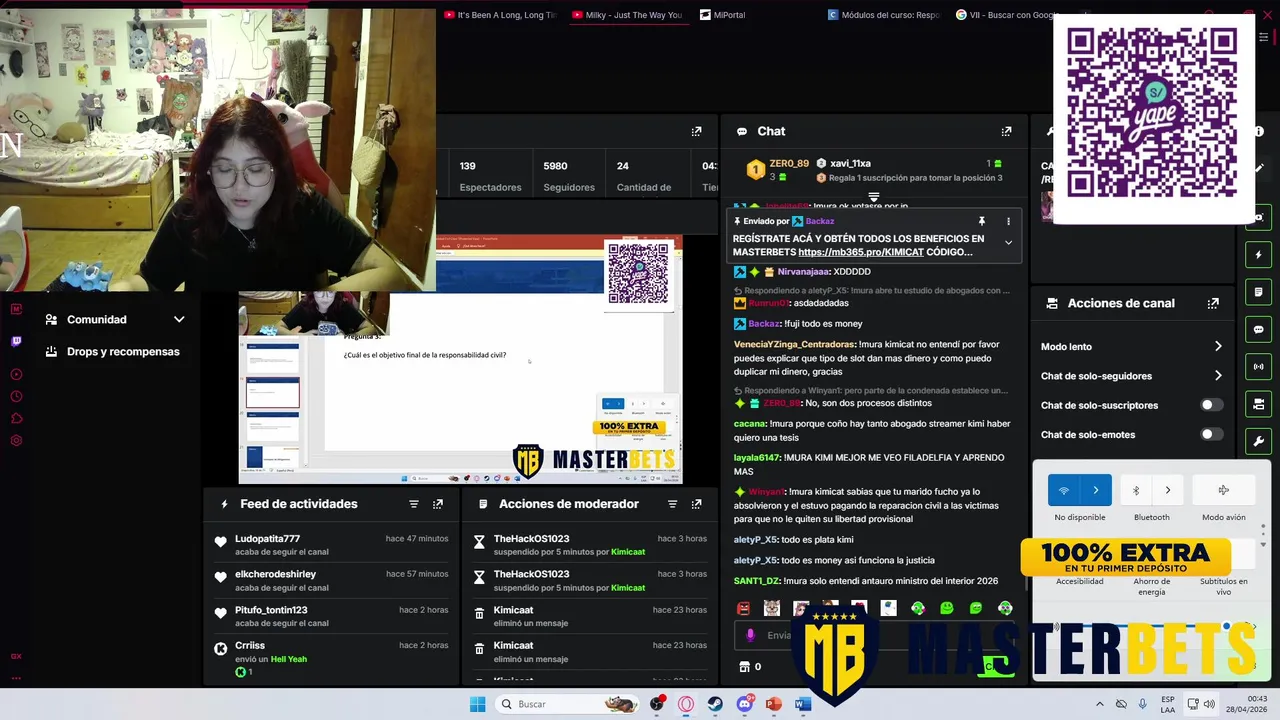Switch to "It's Been A Long, Long Time" browser tab
Image resolution: width=1280 pixels, height=720 pixels.
tap(500, 15)
